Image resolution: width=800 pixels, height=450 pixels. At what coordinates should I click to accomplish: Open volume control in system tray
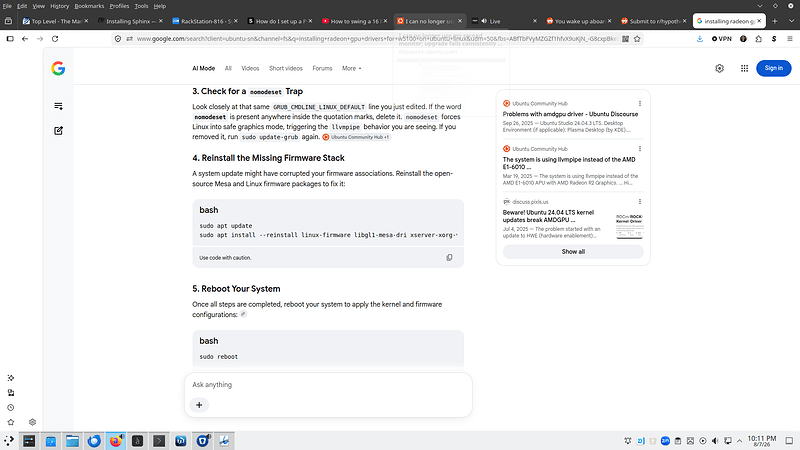(x=715, y=441)
